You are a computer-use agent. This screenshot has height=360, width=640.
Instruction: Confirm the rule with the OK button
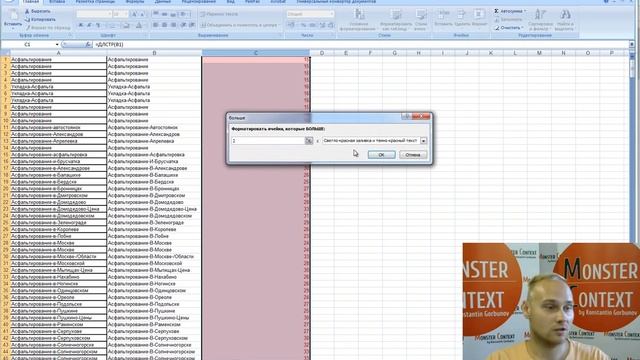[381, 155]
